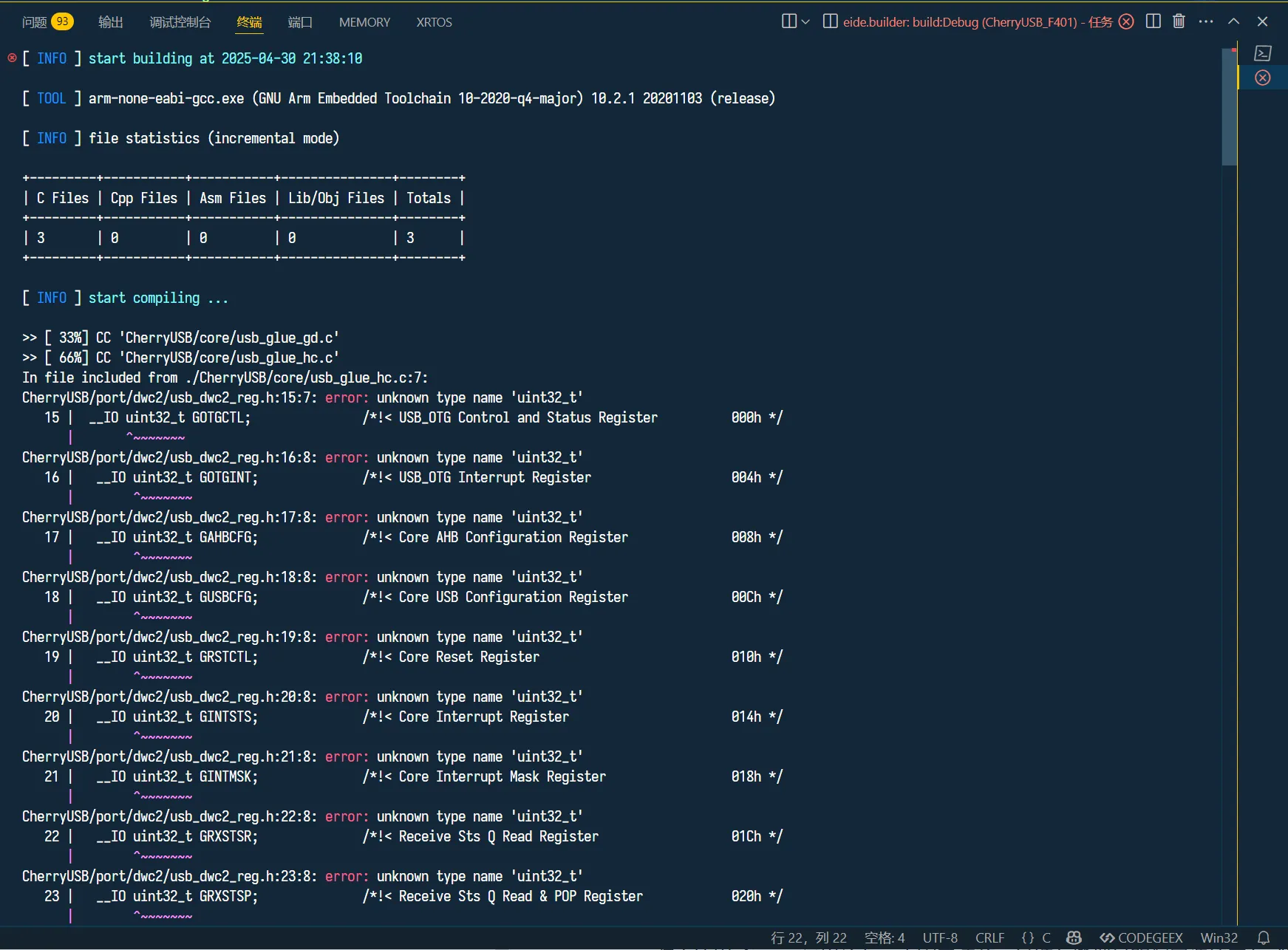This screenshot has height=950, width=1288.
Task: Click 行 22, 列 22 cursor position
Action: point(808,937)
